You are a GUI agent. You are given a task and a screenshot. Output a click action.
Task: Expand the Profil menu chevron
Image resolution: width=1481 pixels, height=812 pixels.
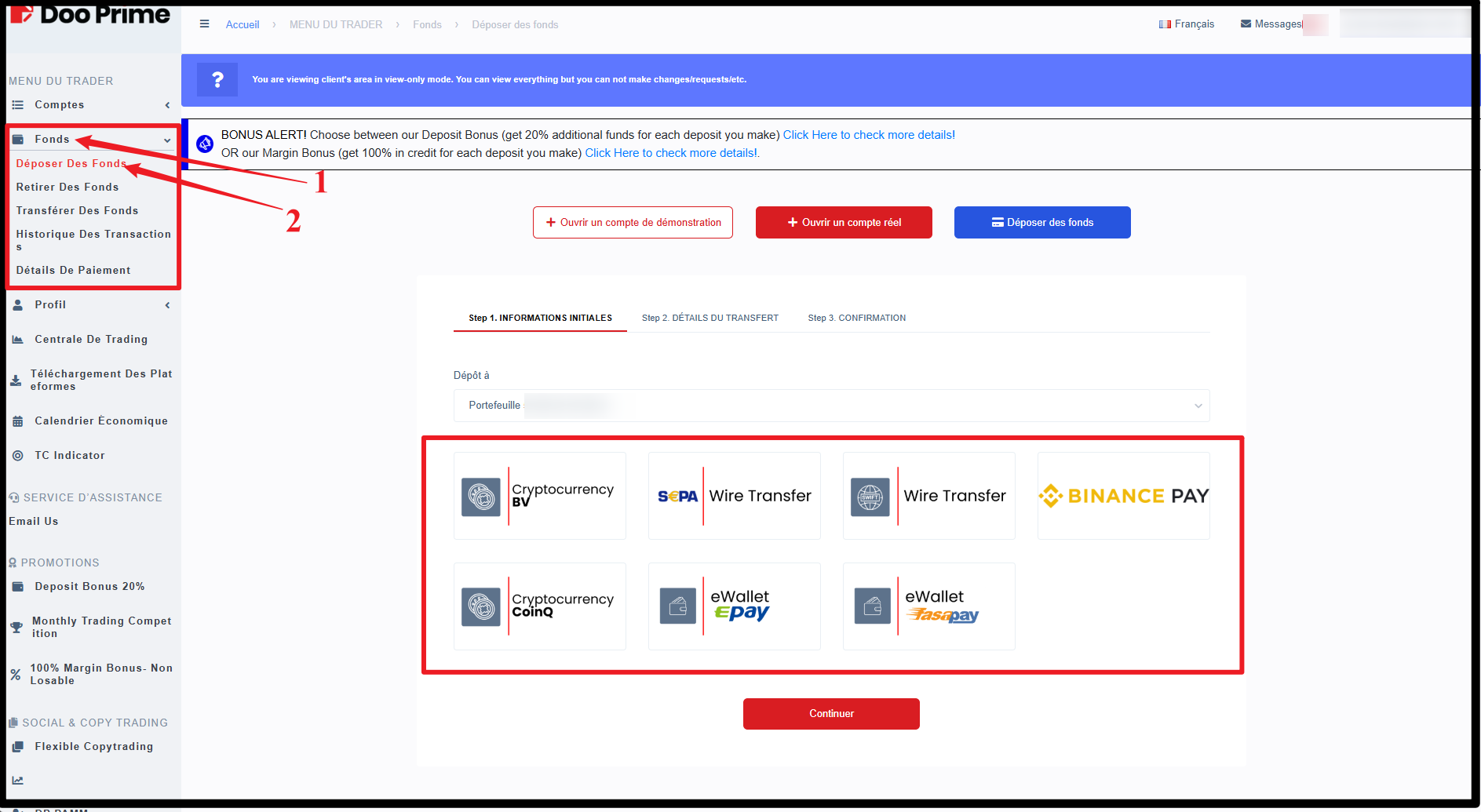167,305
